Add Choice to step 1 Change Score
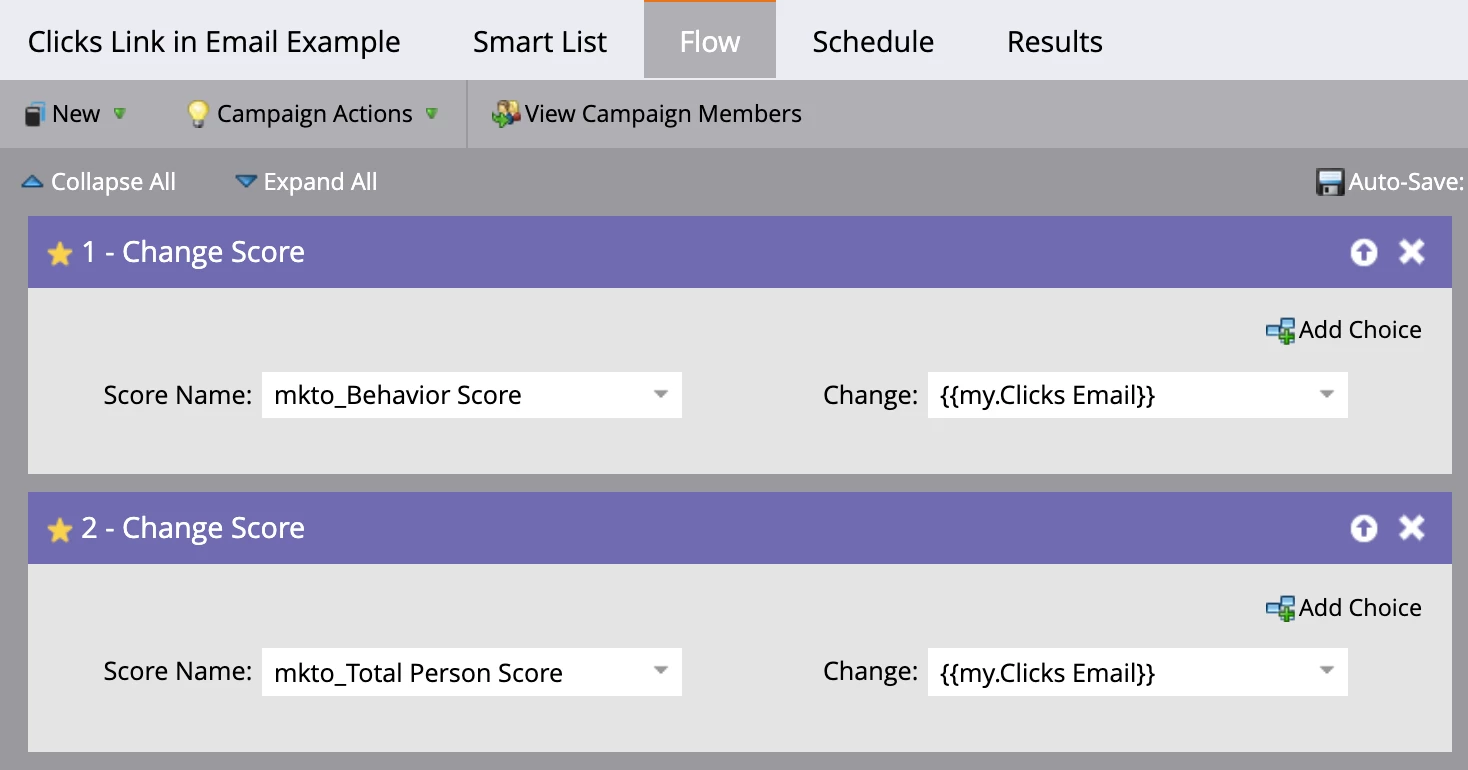The height and width of the screenshot is (770, 1468). tap(1343, 330)
